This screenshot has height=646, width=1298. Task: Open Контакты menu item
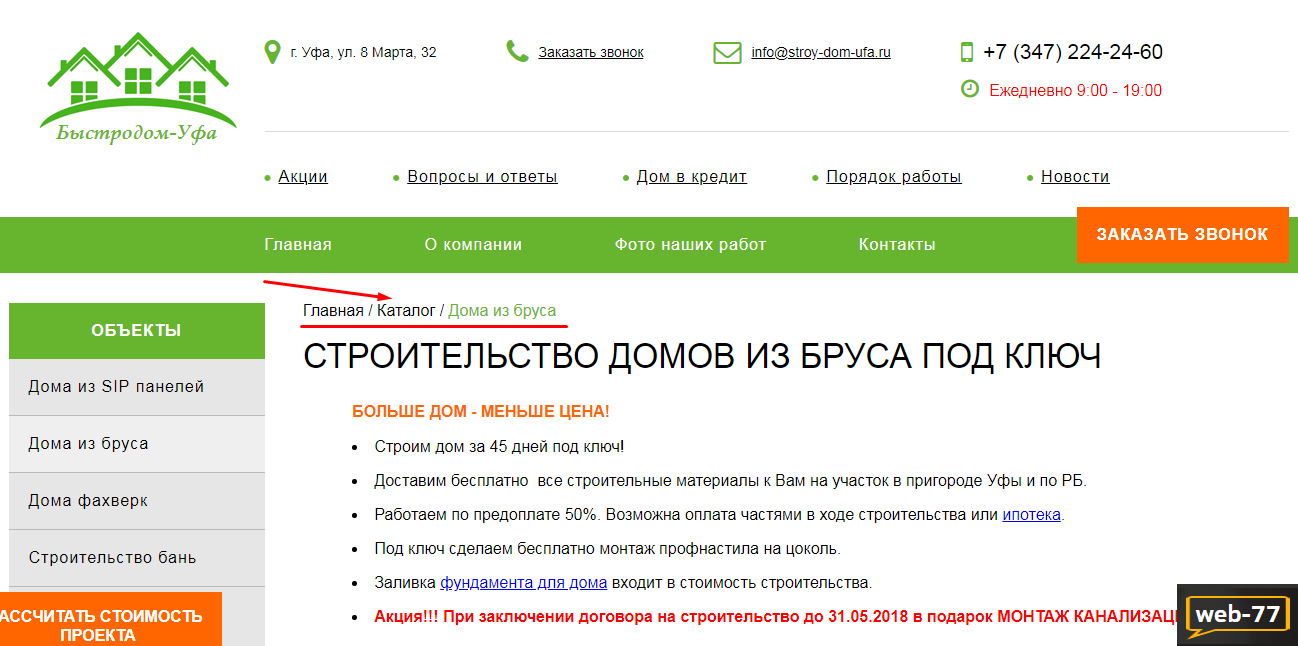897,244
